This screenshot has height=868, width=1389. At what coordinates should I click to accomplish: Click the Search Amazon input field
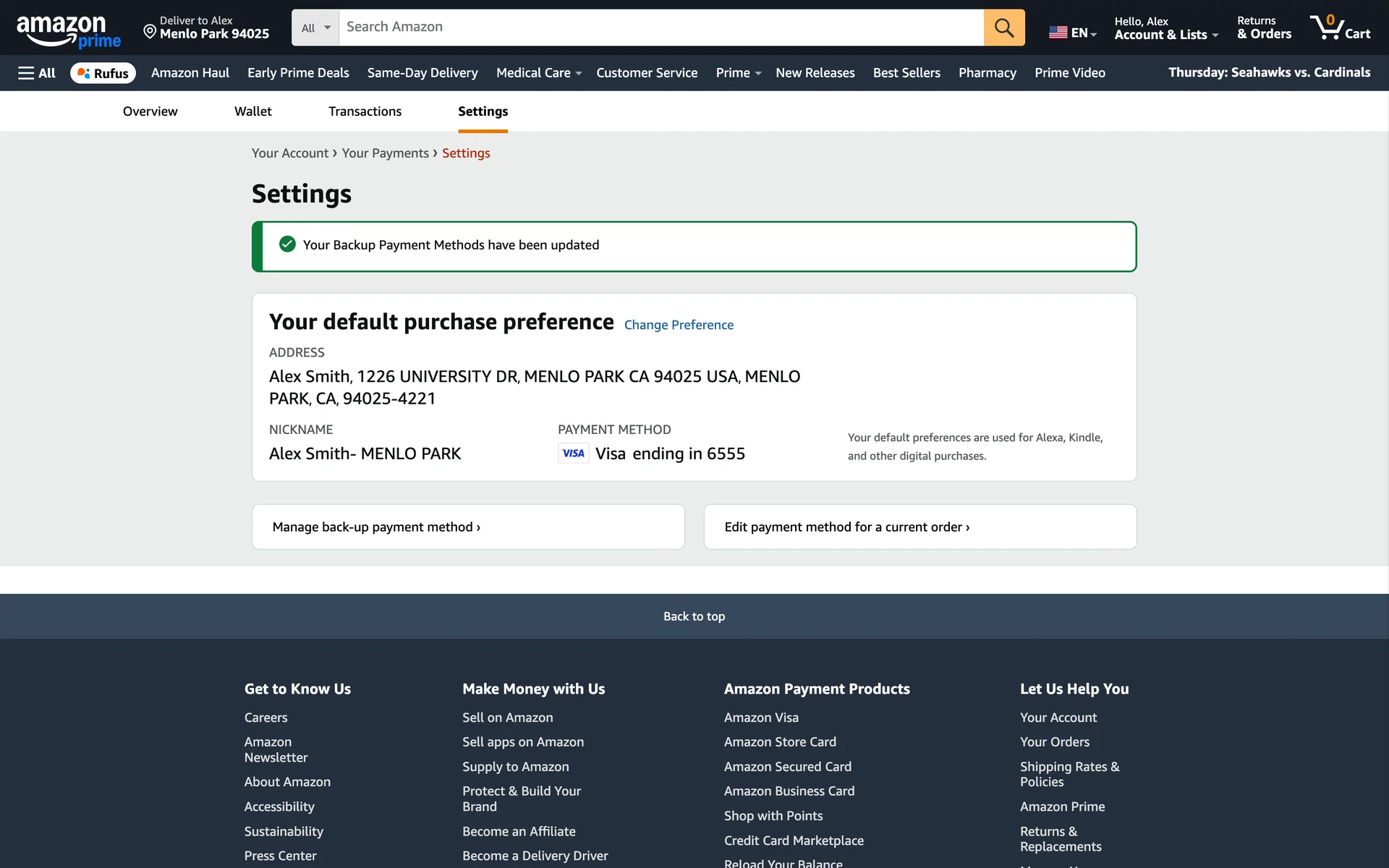coord(660,27)
